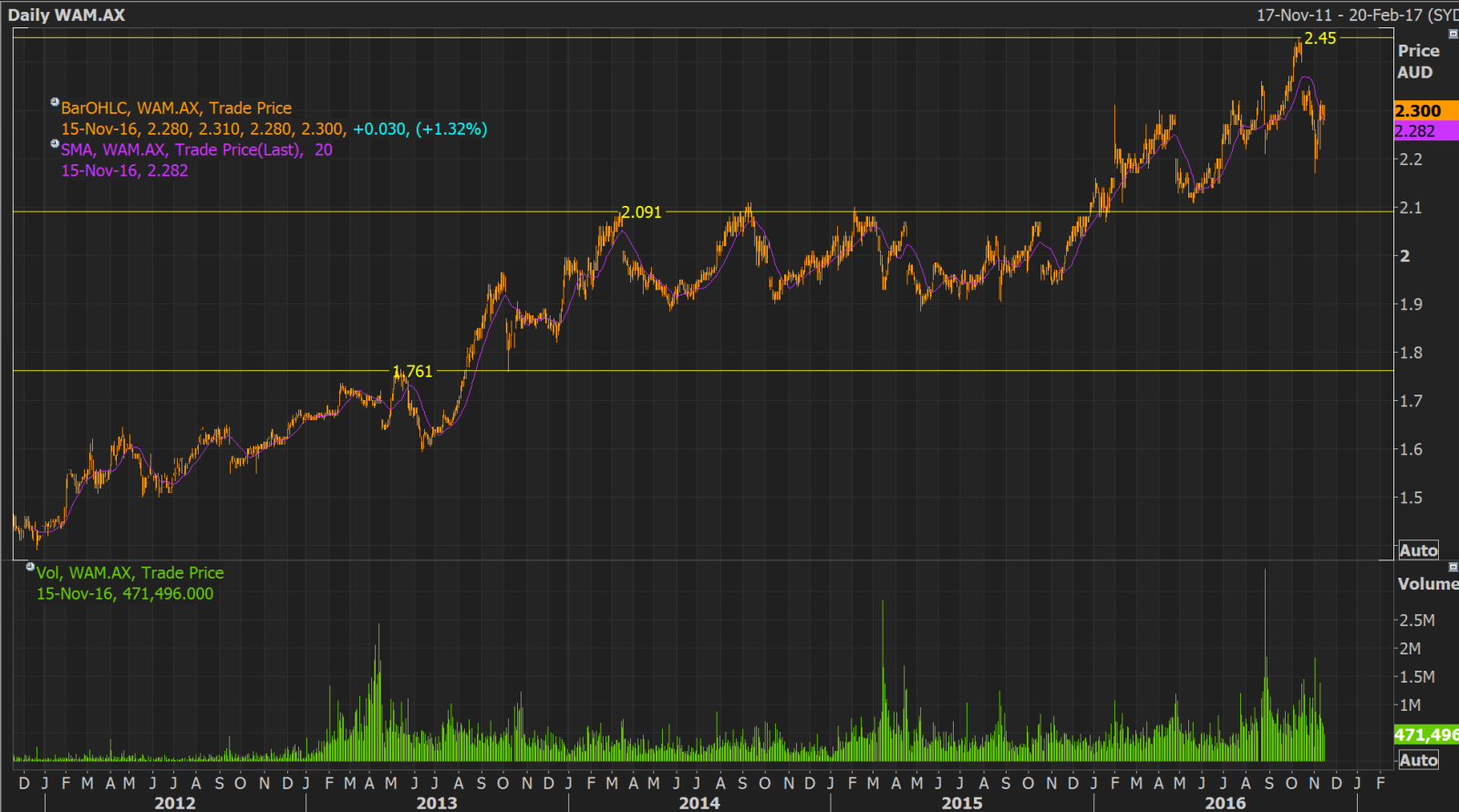Select the 2.091 horizontal line label

[x=641, y=212]
